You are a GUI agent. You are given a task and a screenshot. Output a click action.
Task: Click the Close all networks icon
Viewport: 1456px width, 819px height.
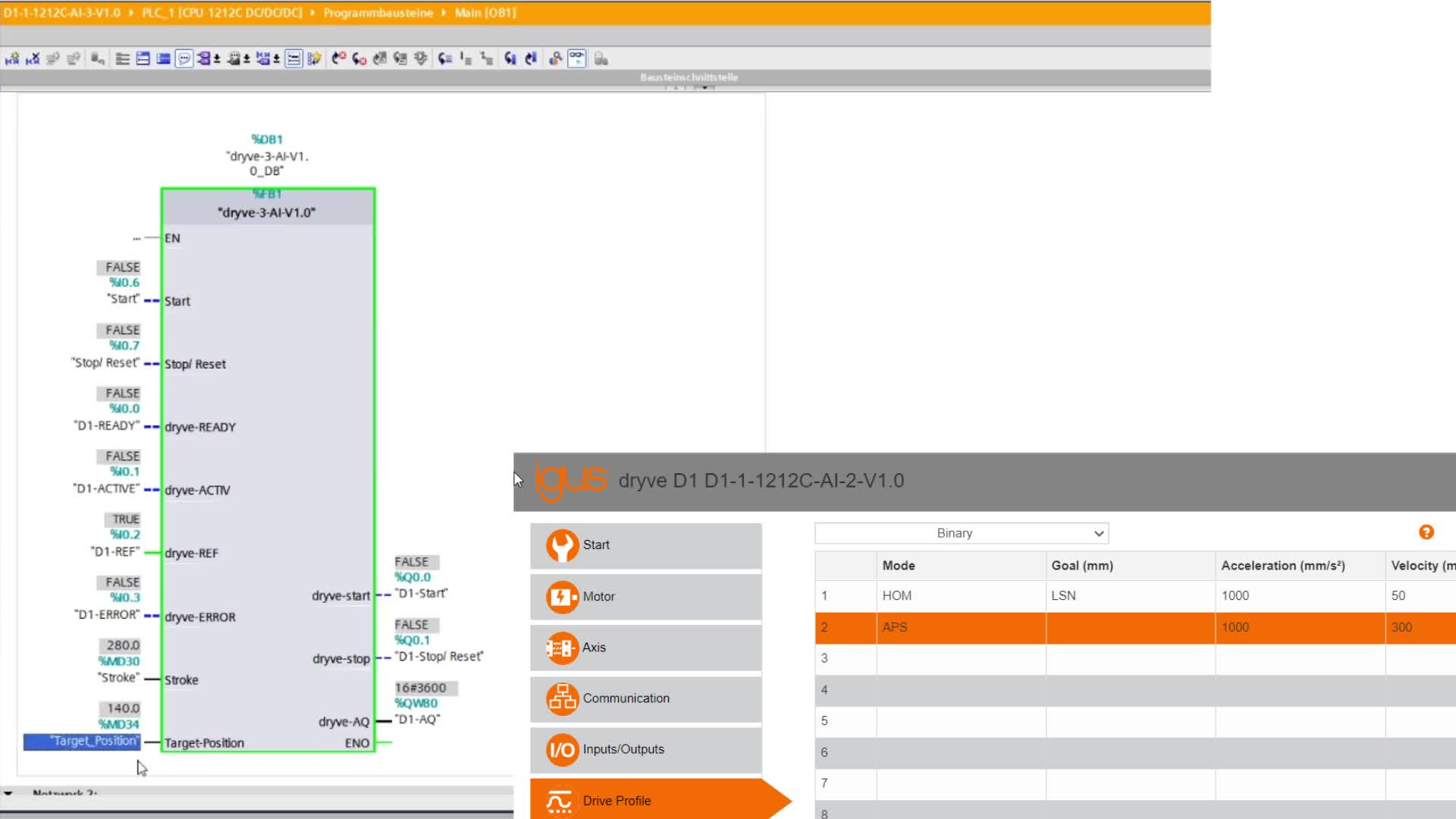[x=143, y=58]
